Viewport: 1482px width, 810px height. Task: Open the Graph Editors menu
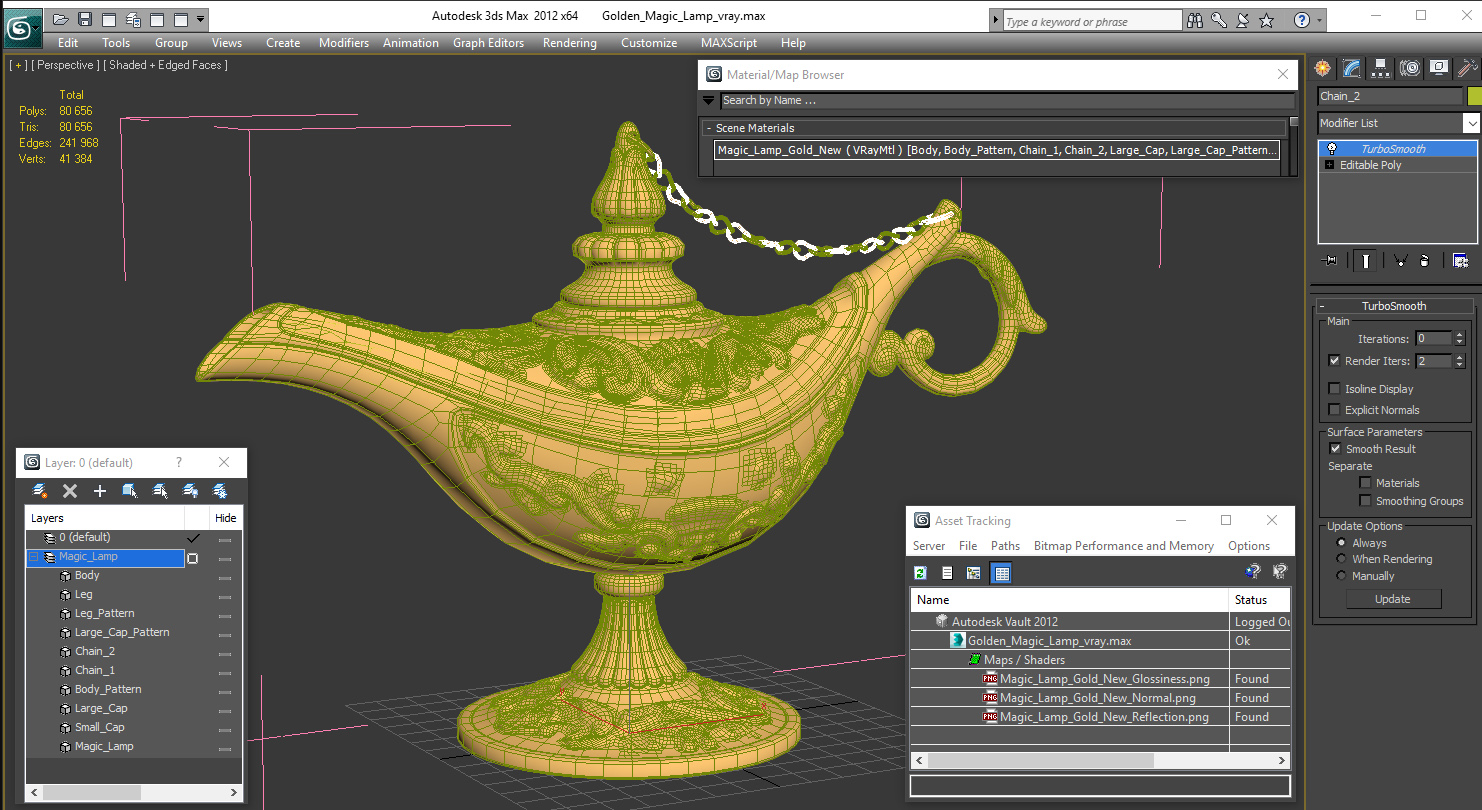(488, 43)
